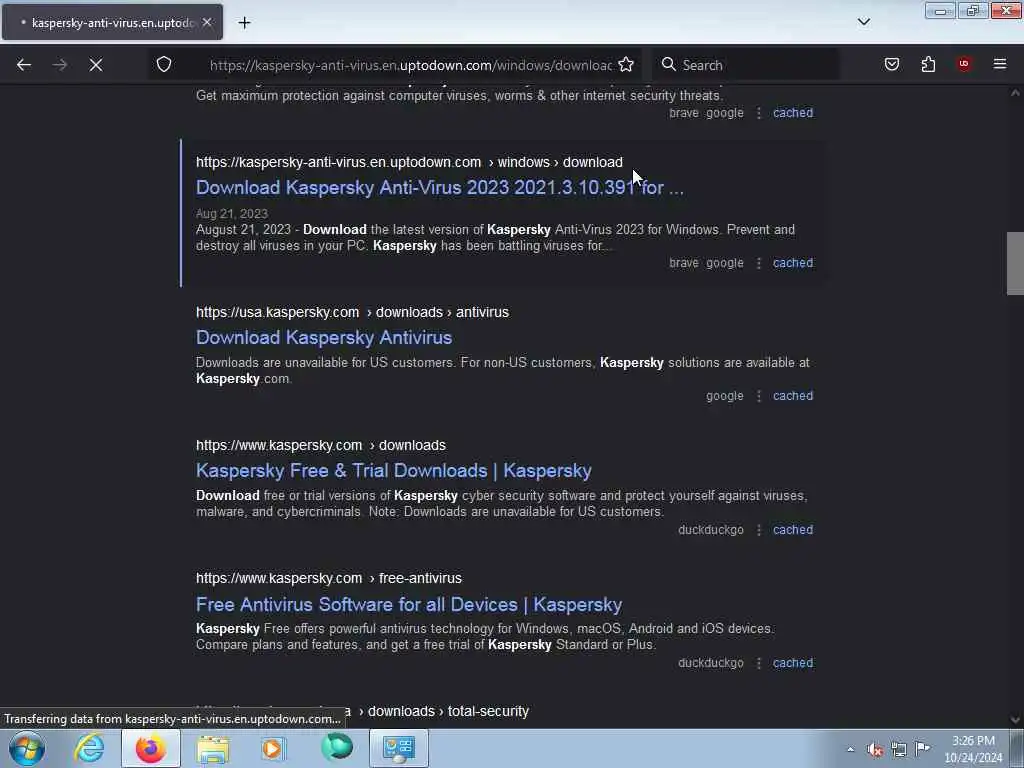Open cached link for Free & Trial Downloads
Image resolution: width=1024 pixels, height=768 pixels.
[x=793, y=530]
